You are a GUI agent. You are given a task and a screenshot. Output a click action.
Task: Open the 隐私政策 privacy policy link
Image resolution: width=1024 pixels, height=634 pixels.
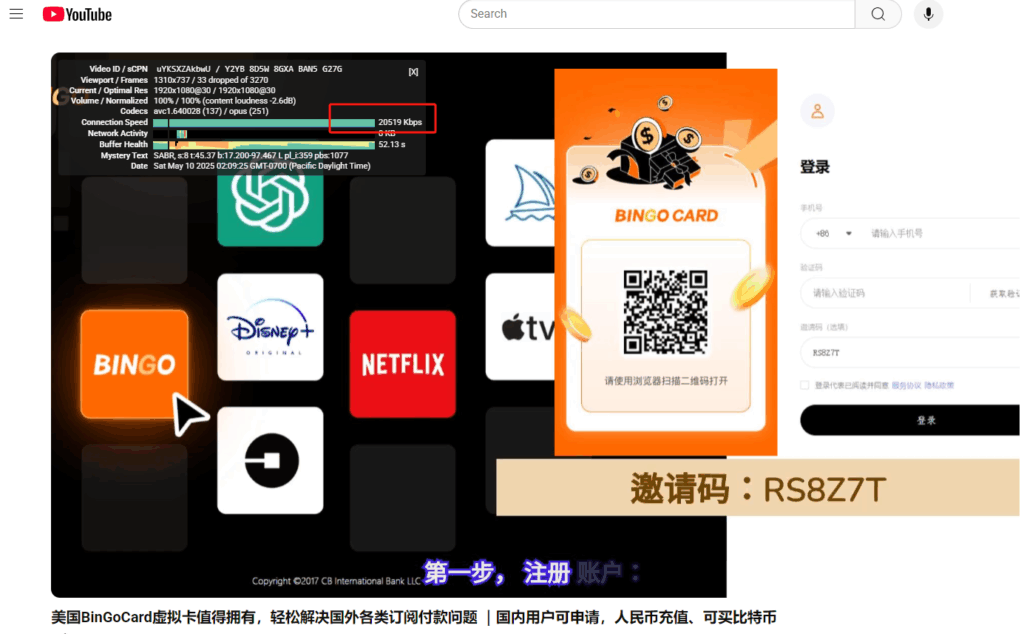pos(939,385)
